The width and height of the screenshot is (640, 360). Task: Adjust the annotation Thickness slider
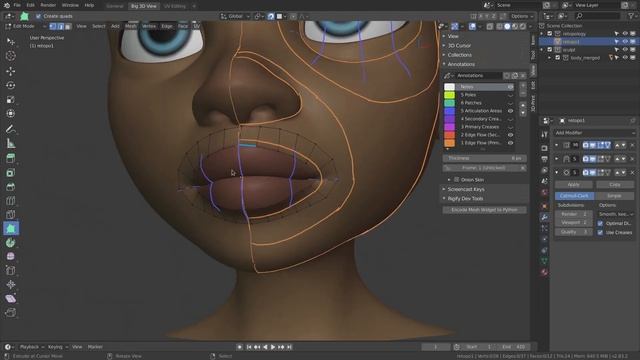tap(484, 158)
